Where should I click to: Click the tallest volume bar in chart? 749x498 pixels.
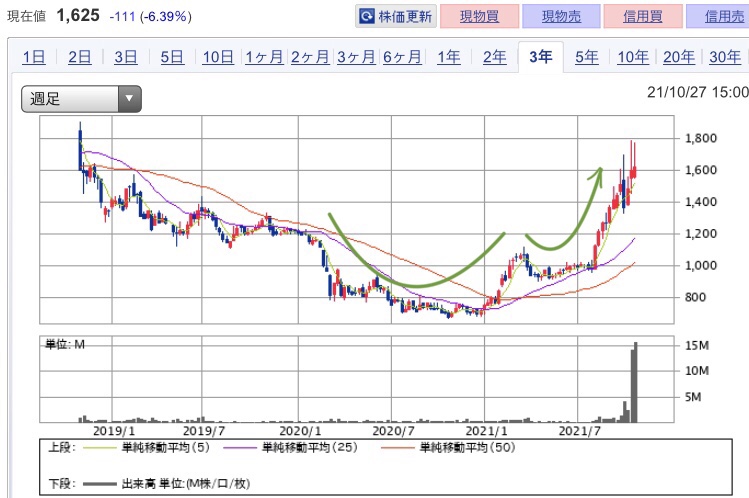(x=635, y=384)
